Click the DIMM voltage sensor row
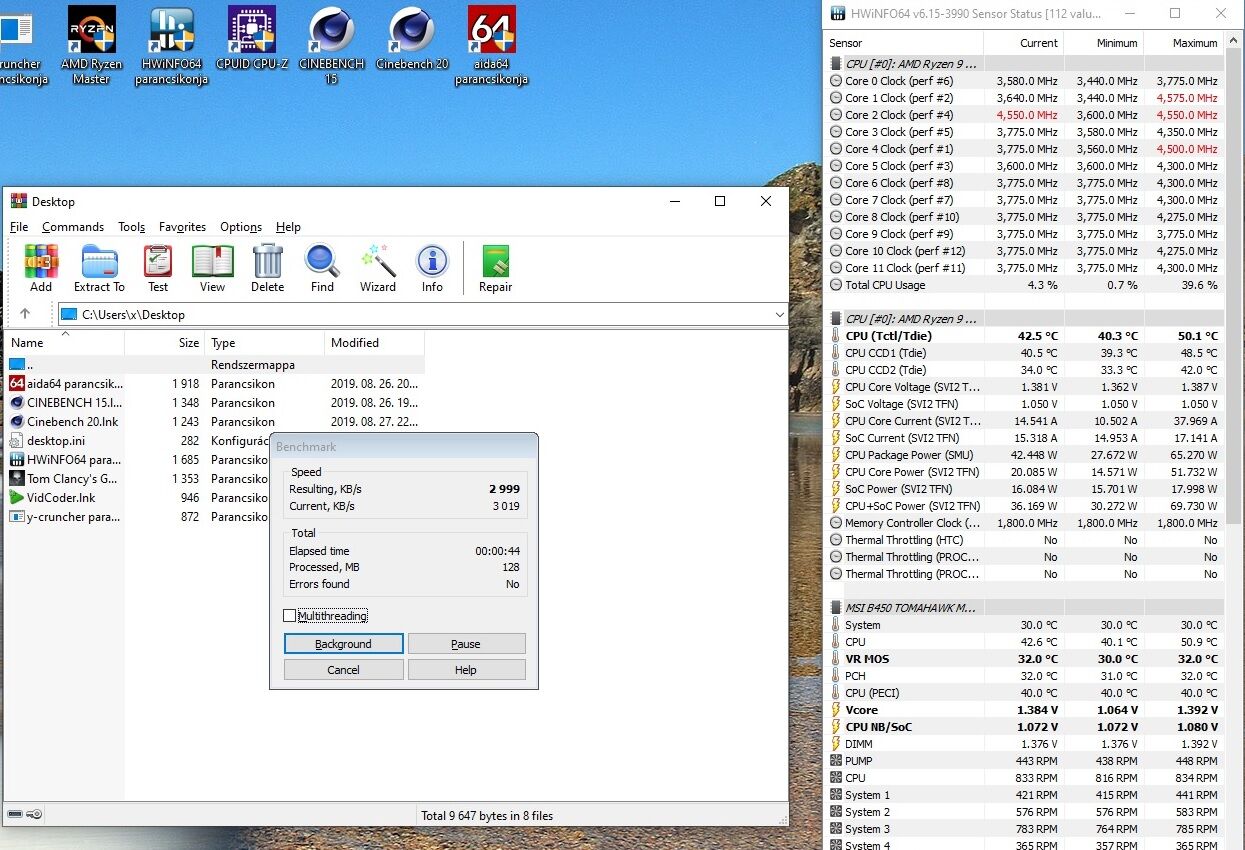The image size is (1245, 850). click(x=1025, y=744)
